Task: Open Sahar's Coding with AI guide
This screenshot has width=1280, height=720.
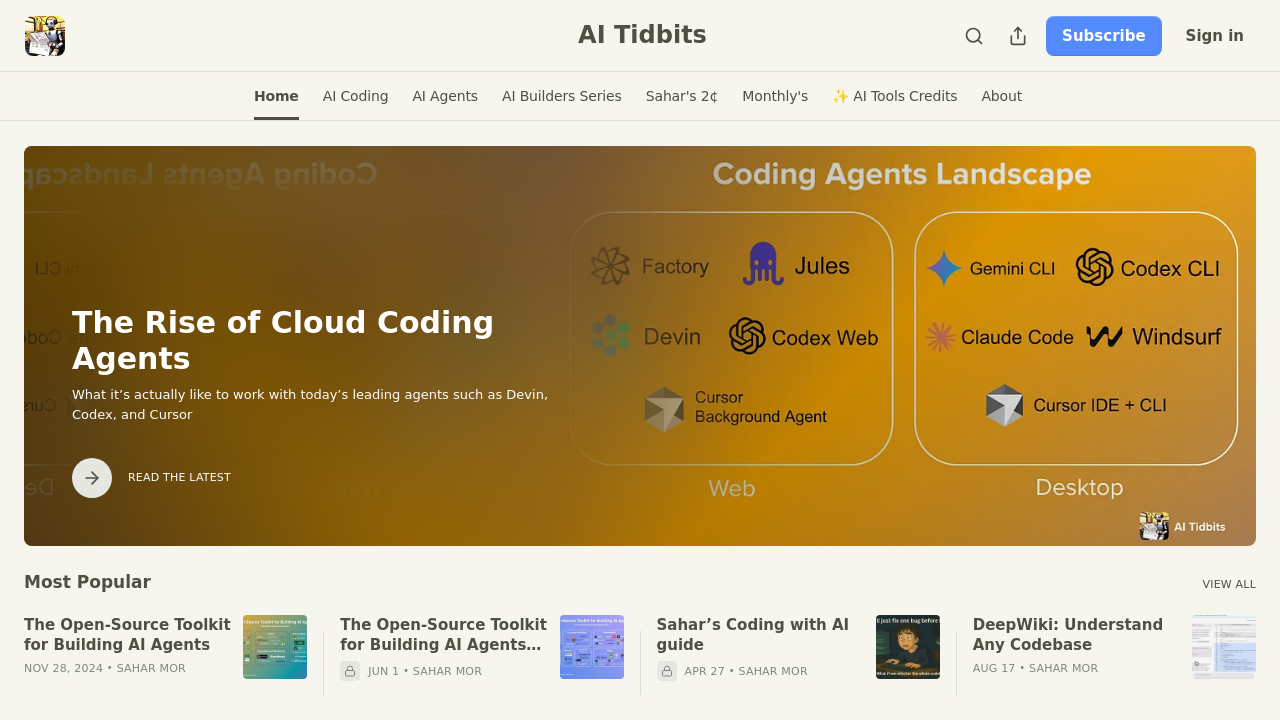Action: coord(753,634)
